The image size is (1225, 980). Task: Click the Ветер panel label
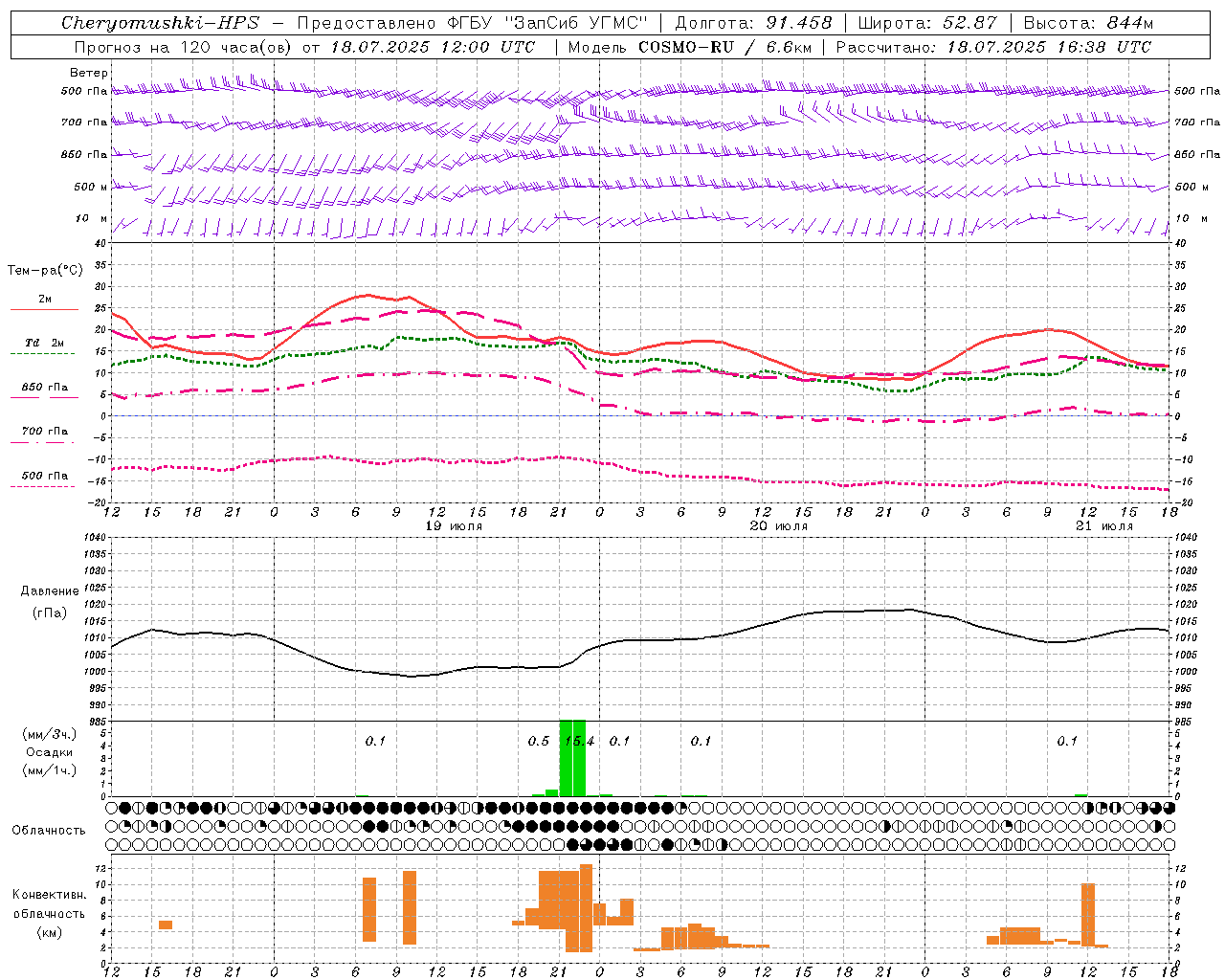tap(89, 73)
